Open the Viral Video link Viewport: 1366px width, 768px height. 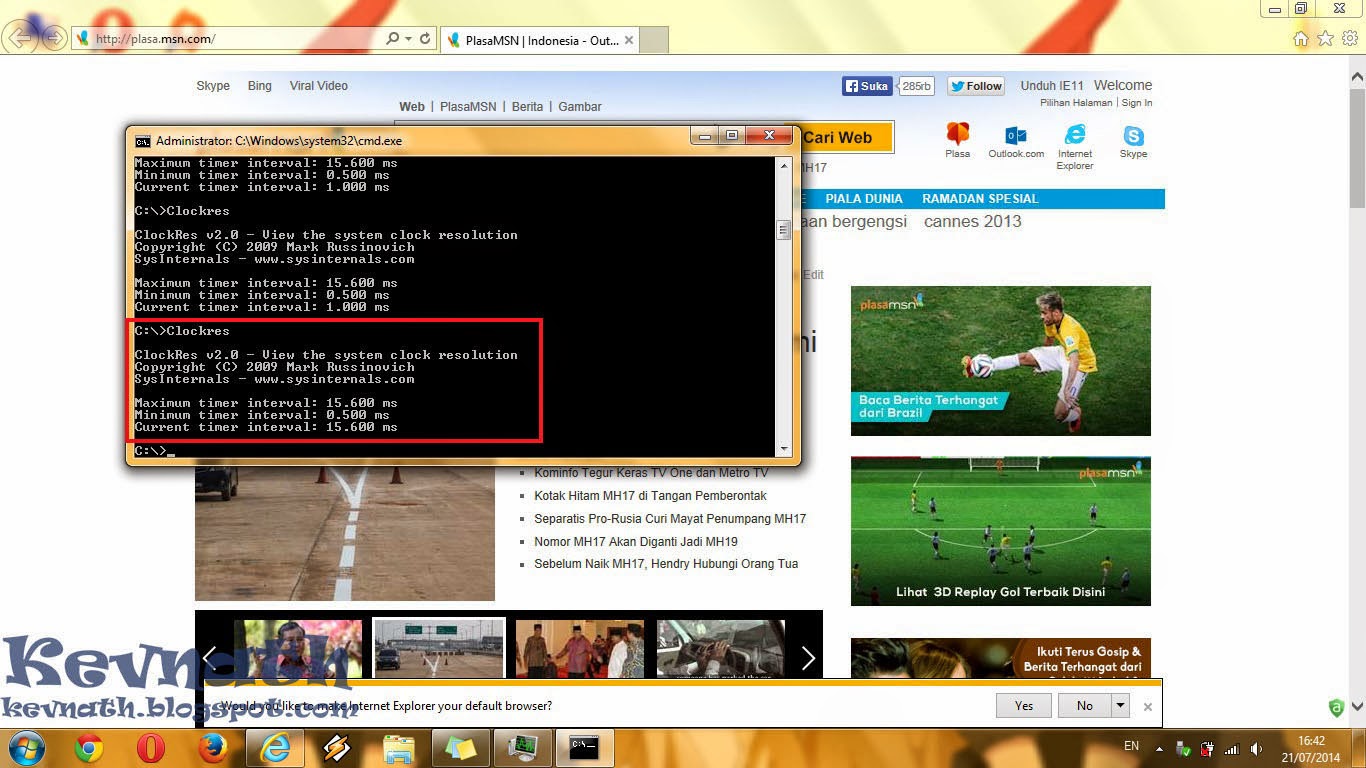(x=319, y=86)
